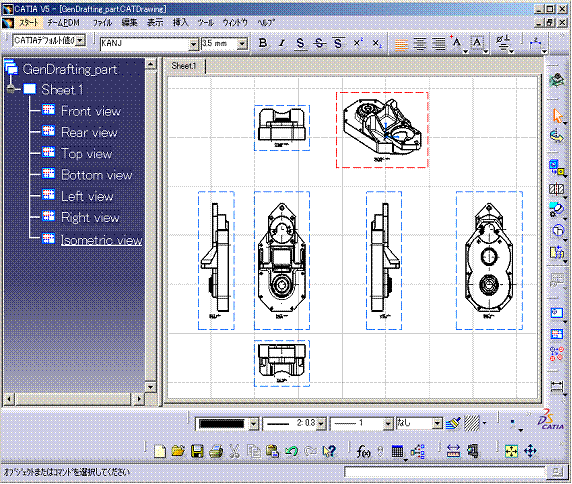Click the copy object format paintbrush

click(453, 423)
